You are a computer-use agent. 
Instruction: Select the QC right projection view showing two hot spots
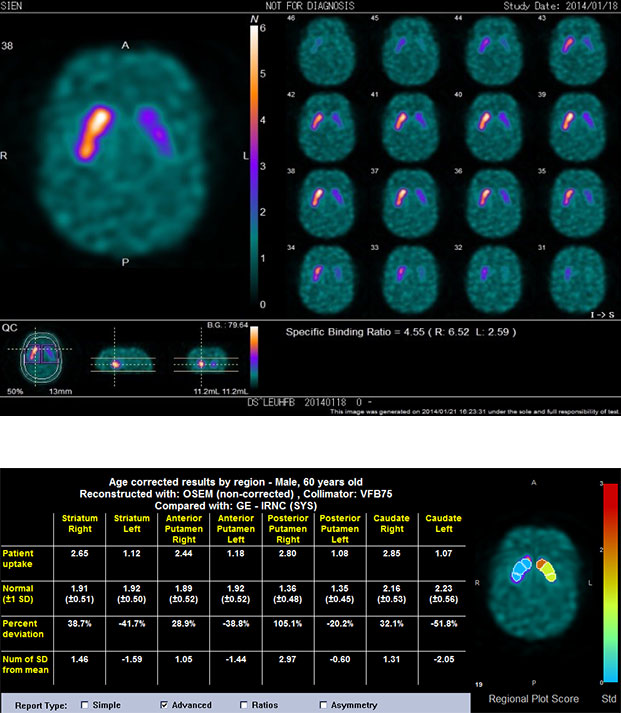point(206,358)
